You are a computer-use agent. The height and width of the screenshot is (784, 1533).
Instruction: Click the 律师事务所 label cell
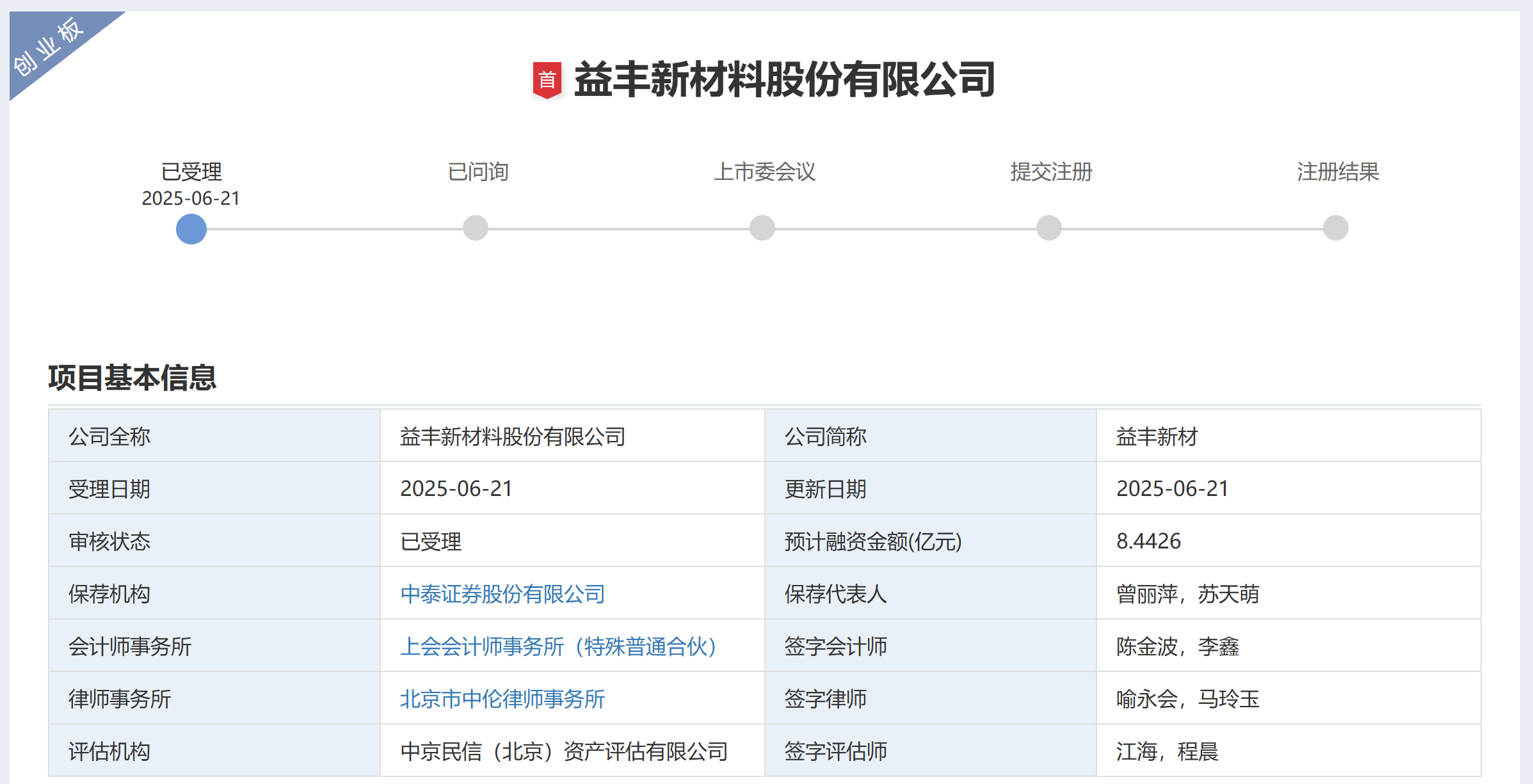214,698
